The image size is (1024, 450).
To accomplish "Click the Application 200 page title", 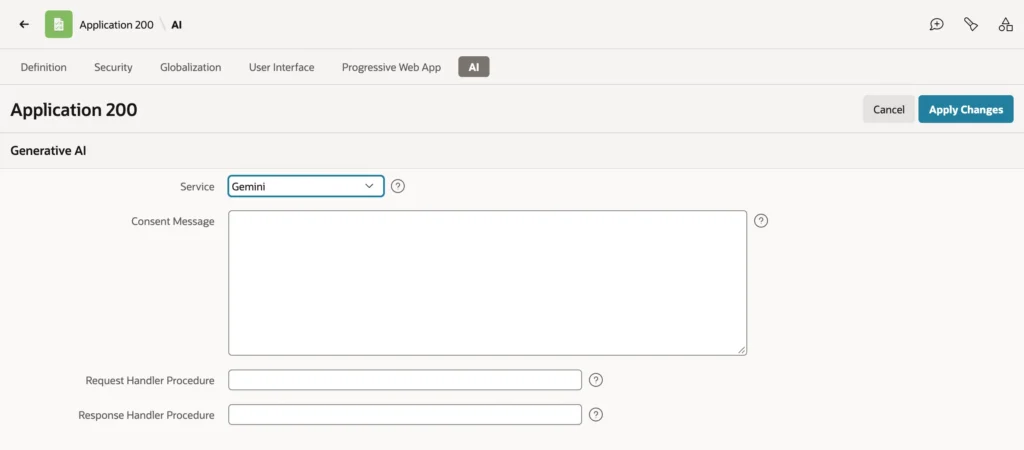I will pos(74,109).
